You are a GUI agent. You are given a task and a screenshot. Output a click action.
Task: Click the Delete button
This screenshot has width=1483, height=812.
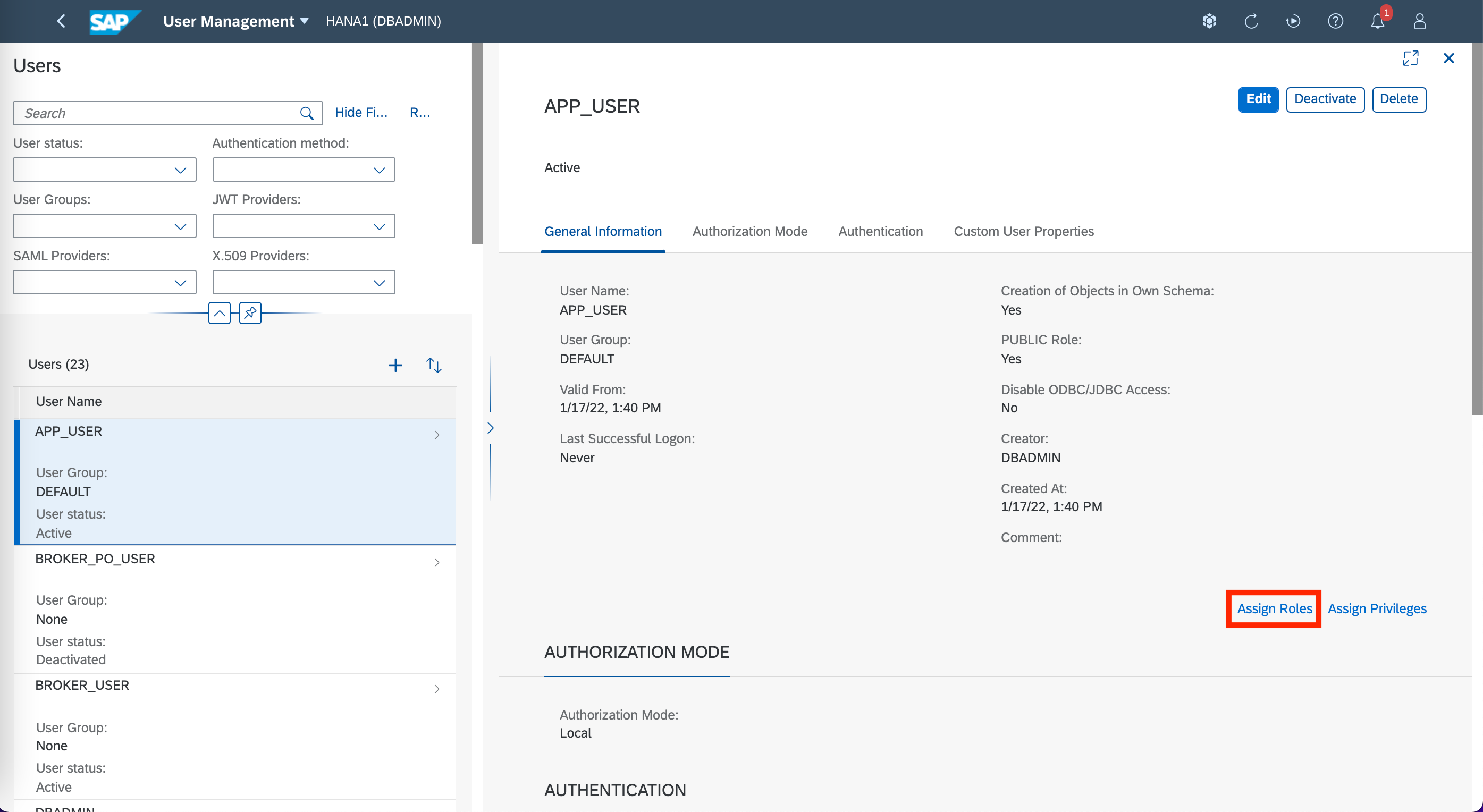point(1398,99)
